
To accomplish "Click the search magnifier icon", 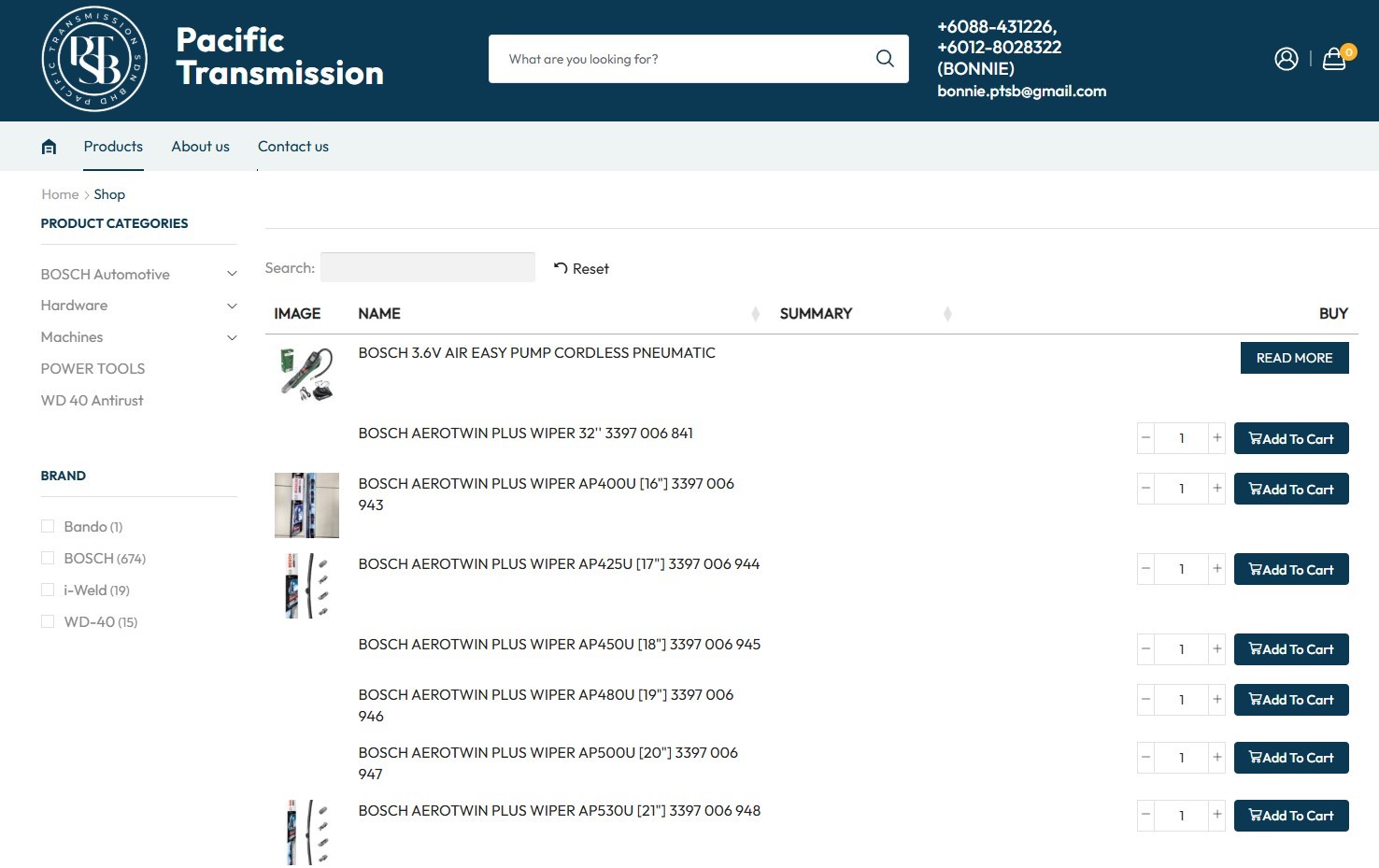I will [885, 59].
